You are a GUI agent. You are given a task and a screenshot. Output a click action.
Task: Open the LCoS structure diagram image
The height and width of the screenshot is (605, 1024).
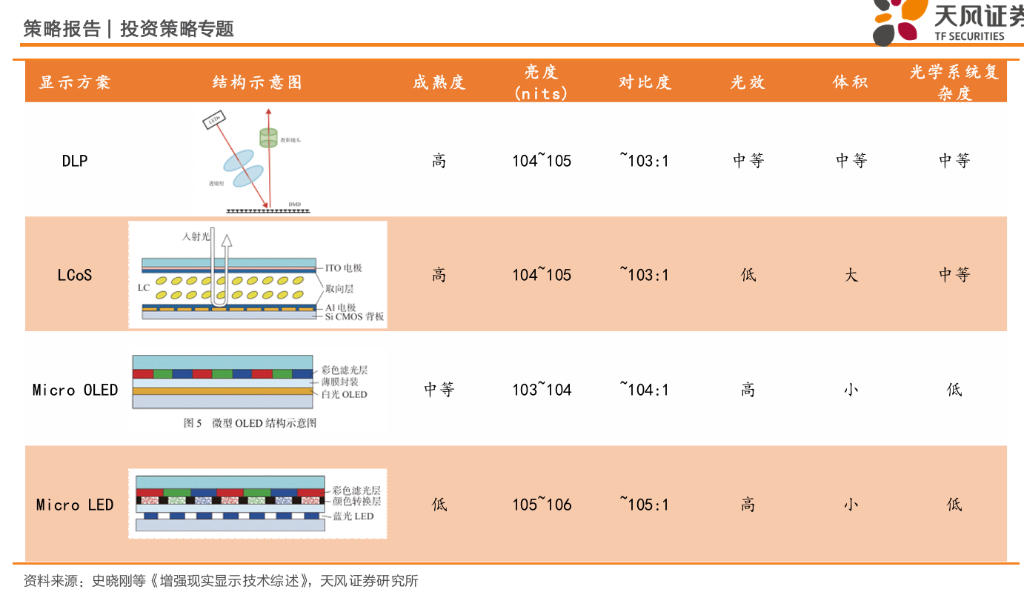[258, 274]
